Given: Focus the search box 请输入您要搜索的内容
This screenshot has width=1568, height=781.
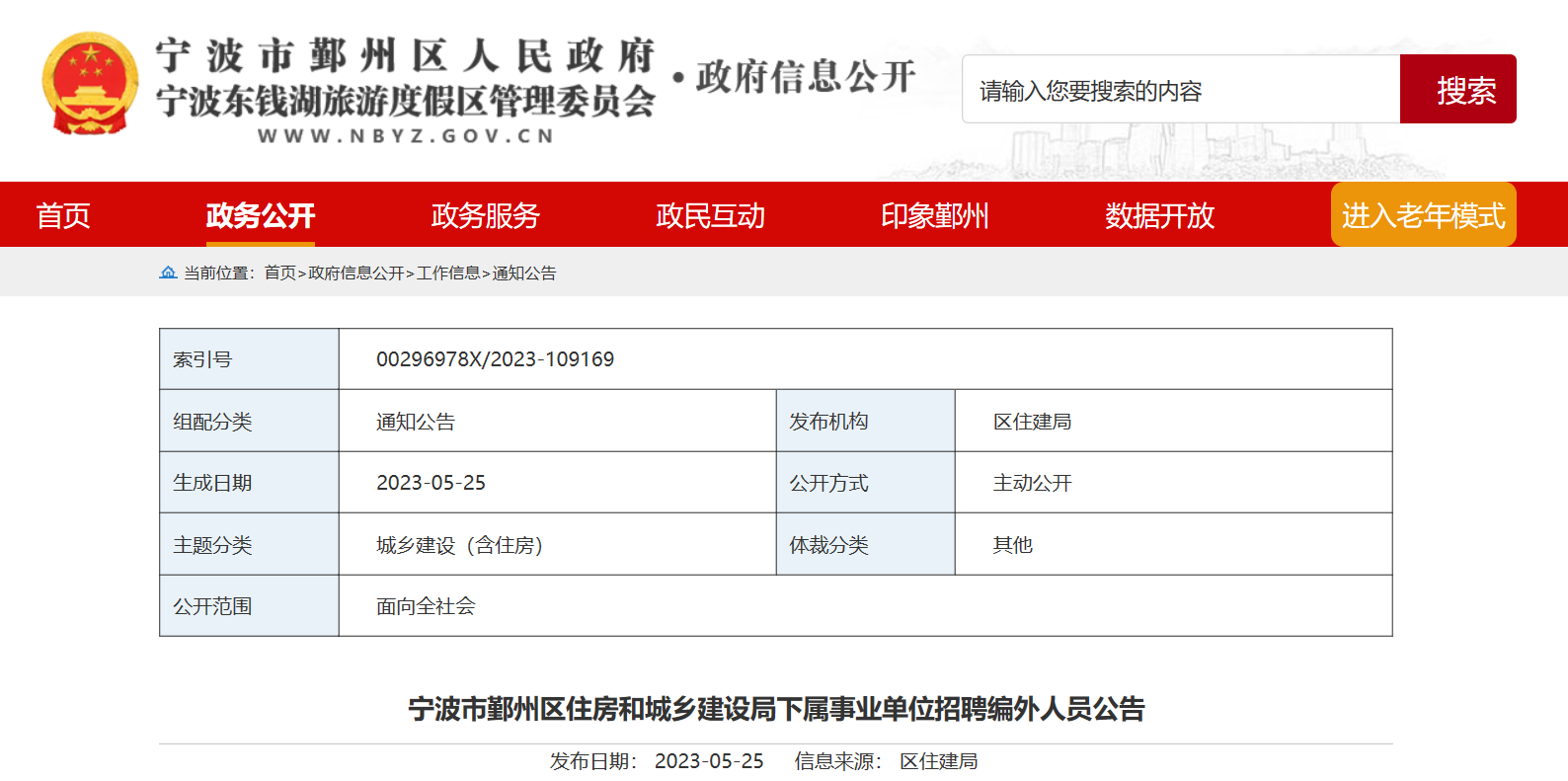Looking at the screenshot, I should (x=1181, y=90).
